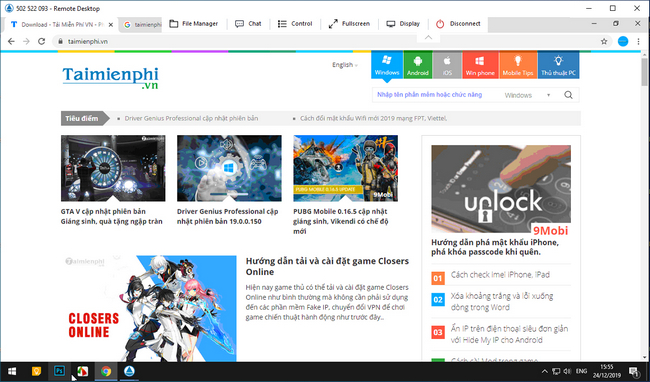650x382 pixels.
Task: Open Photoshop from the taskbar
Action: [59, 371]
